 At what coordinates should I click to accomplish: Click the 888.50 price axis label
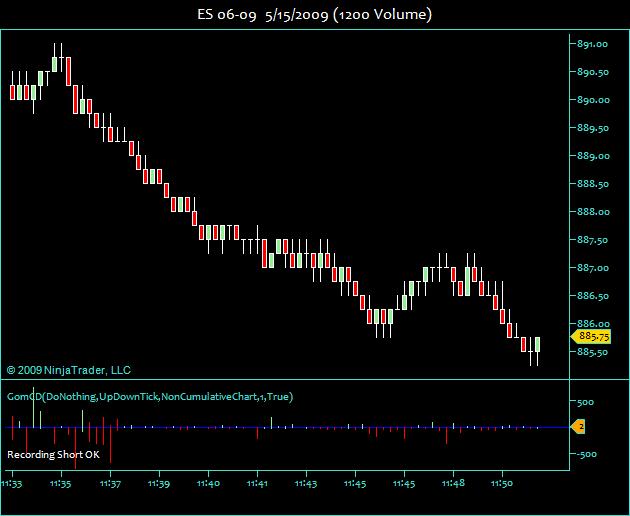point(593,184)
